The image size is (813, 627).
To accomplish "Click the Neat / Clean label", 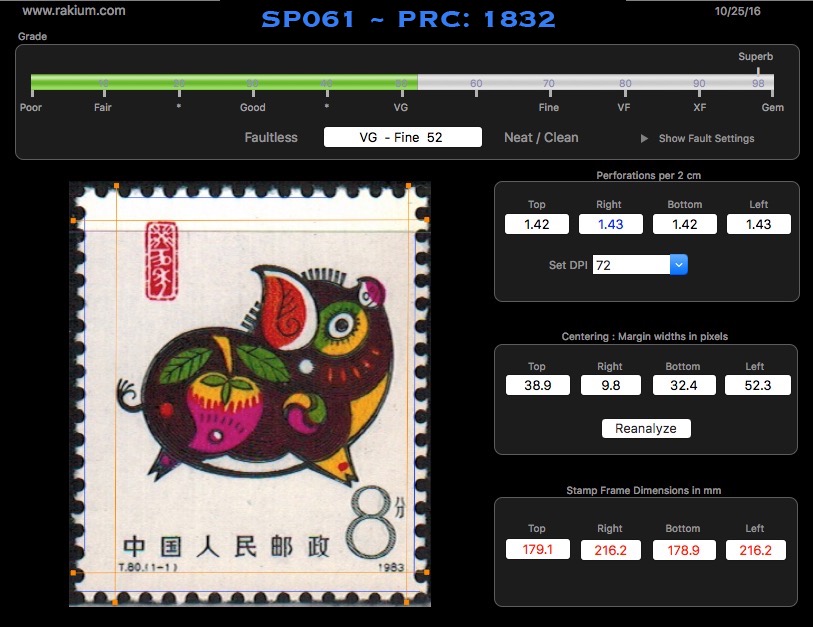I will click(541, 137).
